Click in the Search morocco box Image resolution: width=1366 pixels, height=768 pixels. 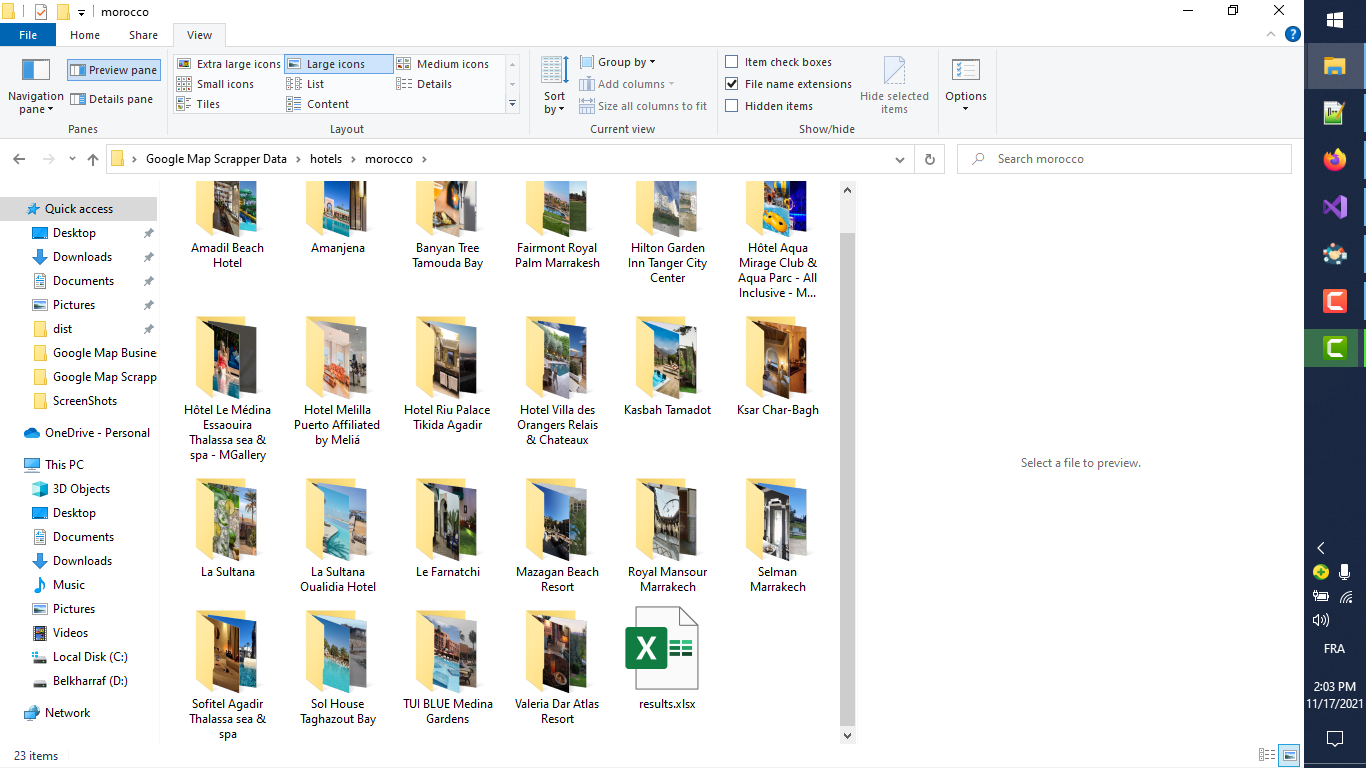tap(1124, 159)
